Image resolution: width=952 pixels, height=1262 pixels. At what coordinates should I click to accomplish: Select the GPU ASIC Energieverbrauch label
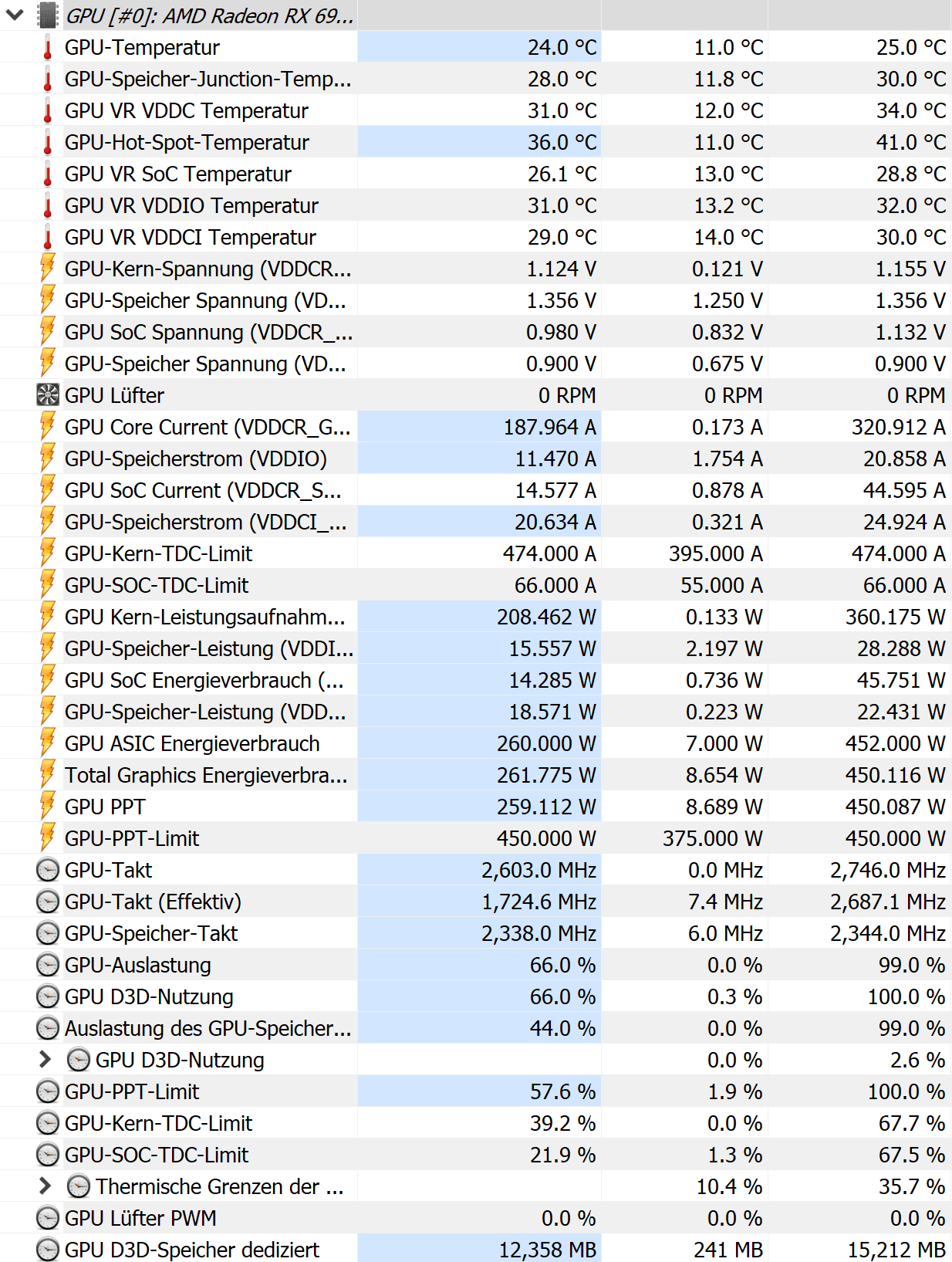tap(192, 743)
